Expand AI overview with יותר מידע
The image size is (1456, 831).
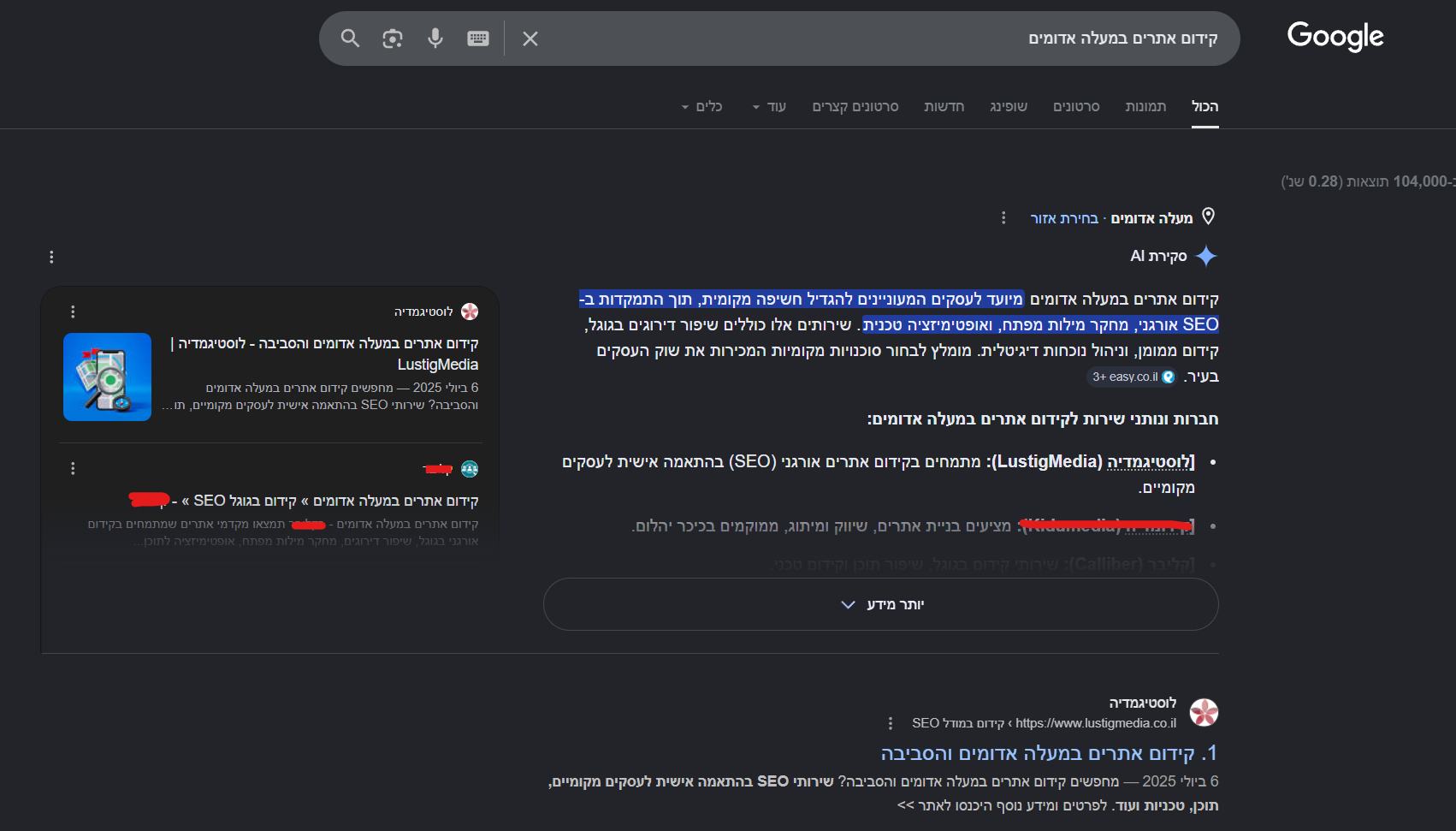point(881,604)
